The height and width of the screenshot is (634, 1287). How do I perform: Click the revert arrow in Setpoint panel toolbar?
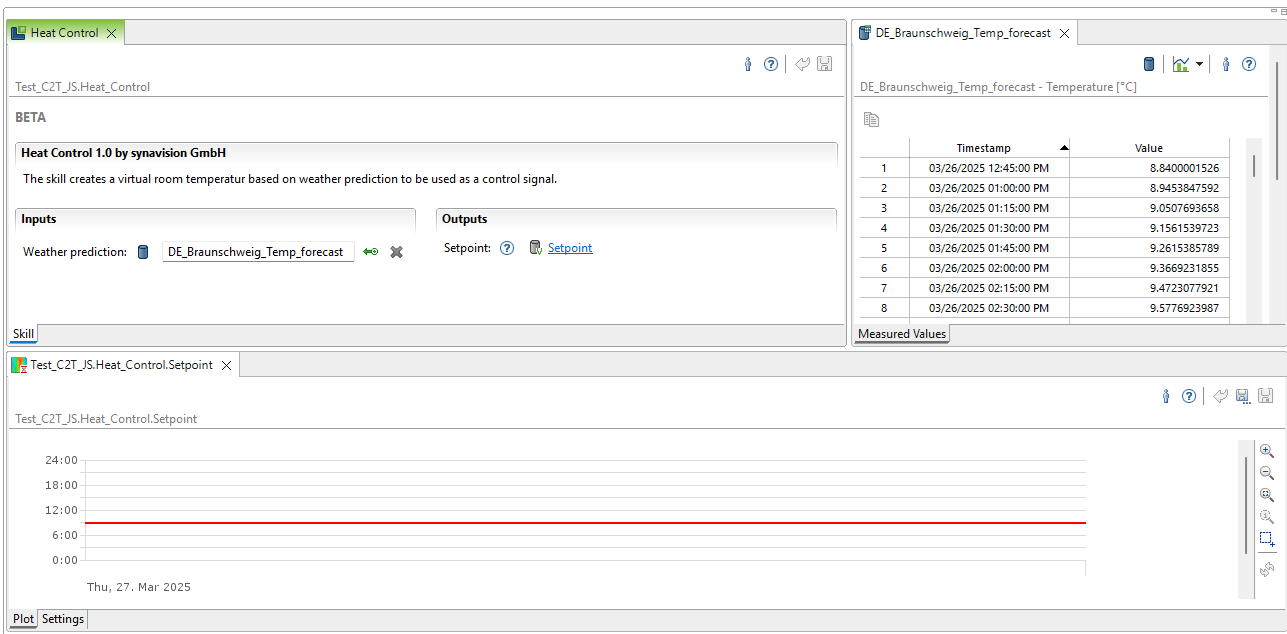coord(1220,396)
